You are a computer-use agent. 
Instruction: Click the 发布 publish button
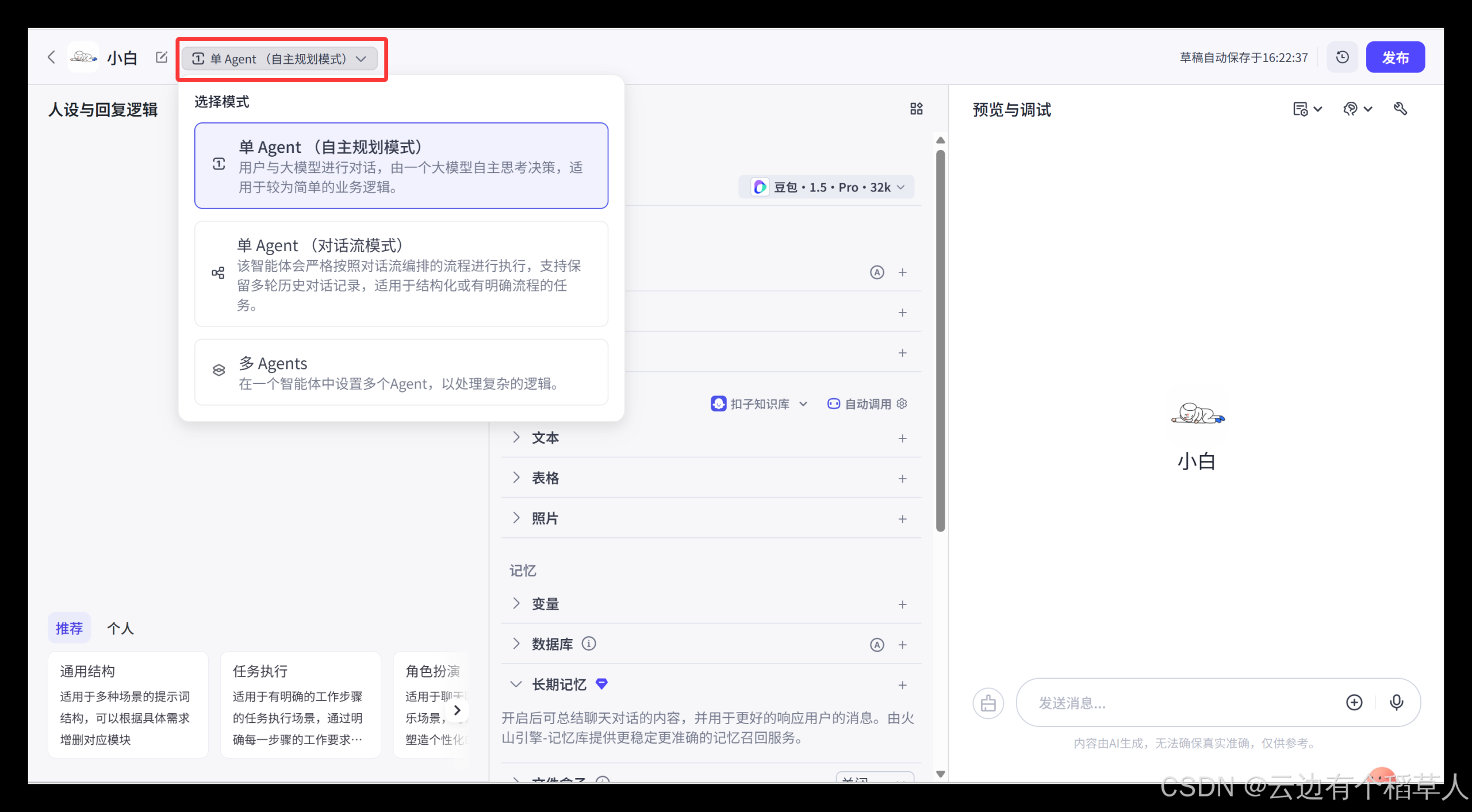(1396, 57)
